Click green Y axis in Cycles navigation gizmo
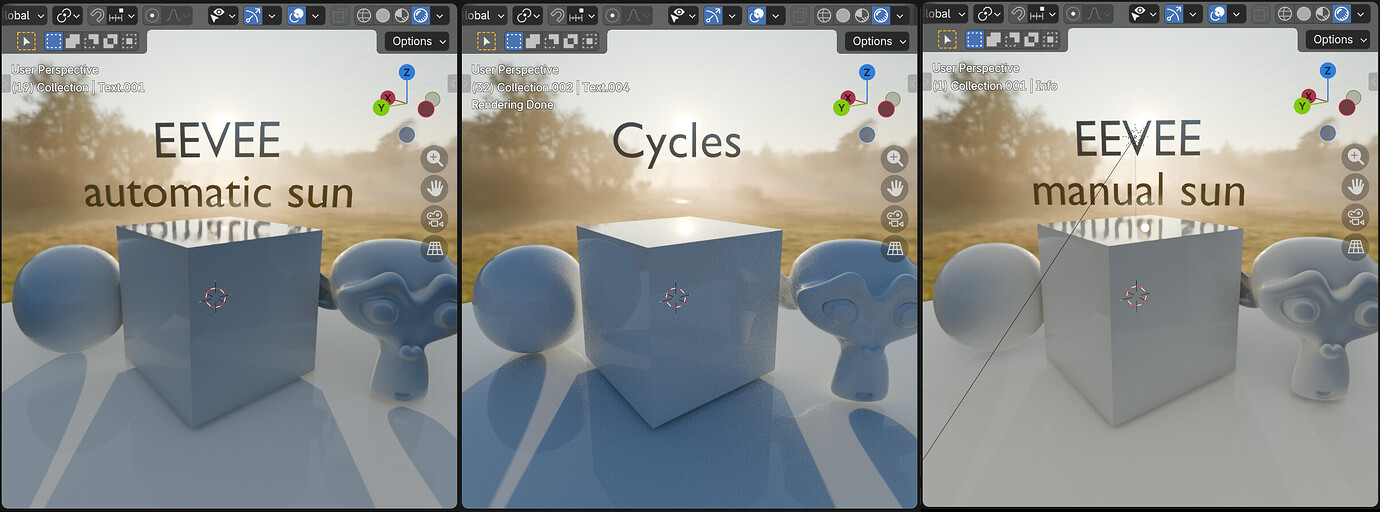The width and height of the screenshot is (1380, 512). click(841, 107)
